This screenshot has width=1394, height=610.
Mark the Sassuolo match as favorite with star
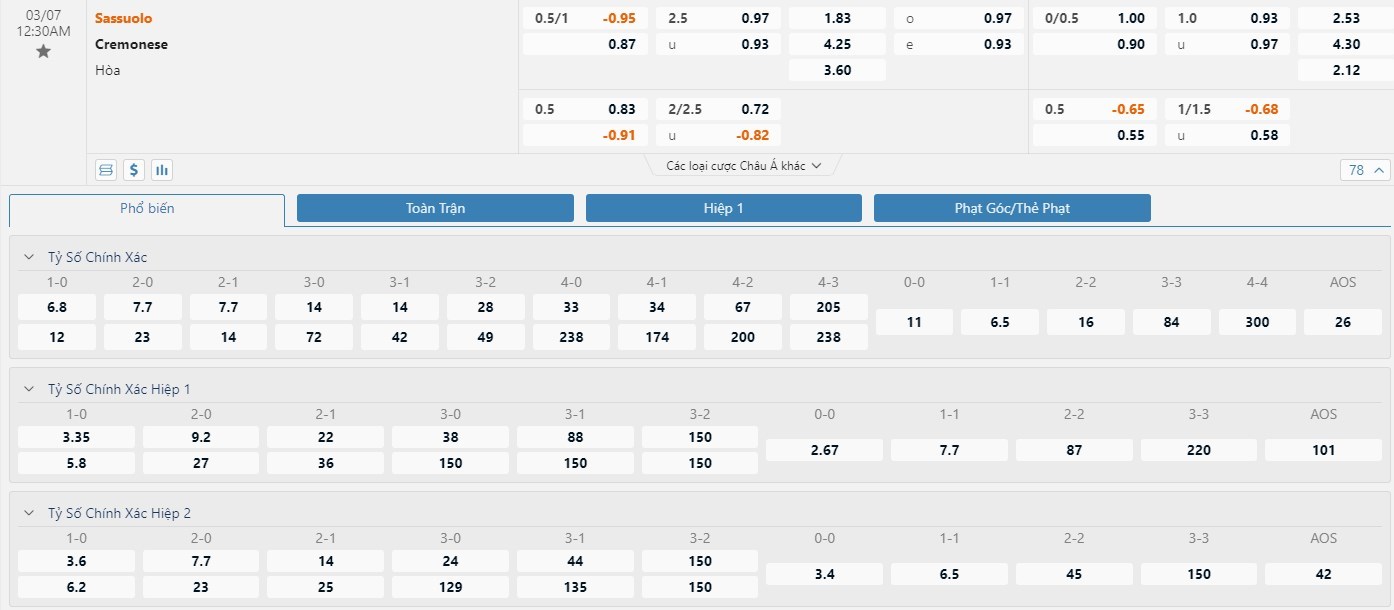coord(43,51)
